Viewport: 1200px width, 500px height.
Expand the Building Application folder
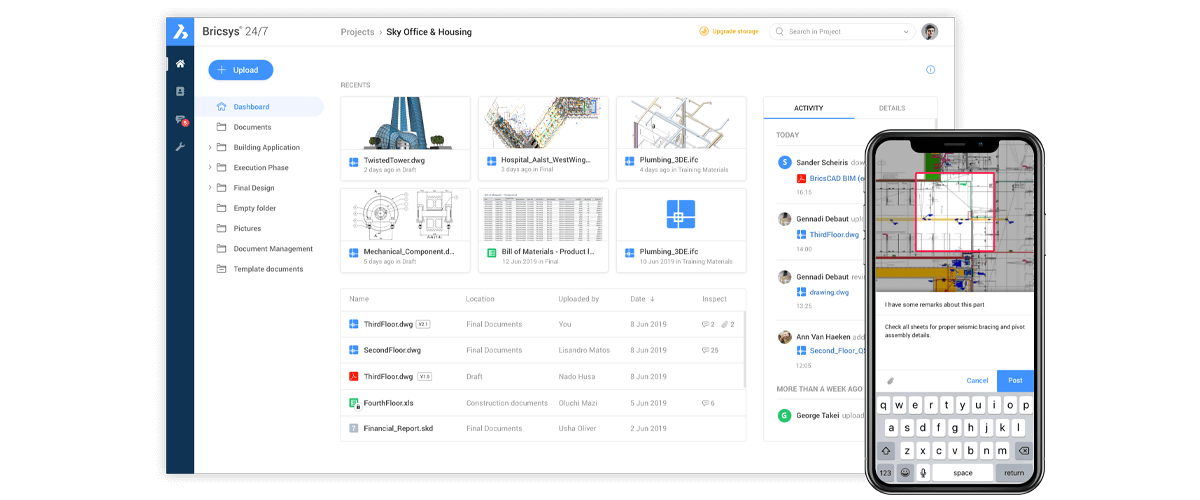[209, 148]
